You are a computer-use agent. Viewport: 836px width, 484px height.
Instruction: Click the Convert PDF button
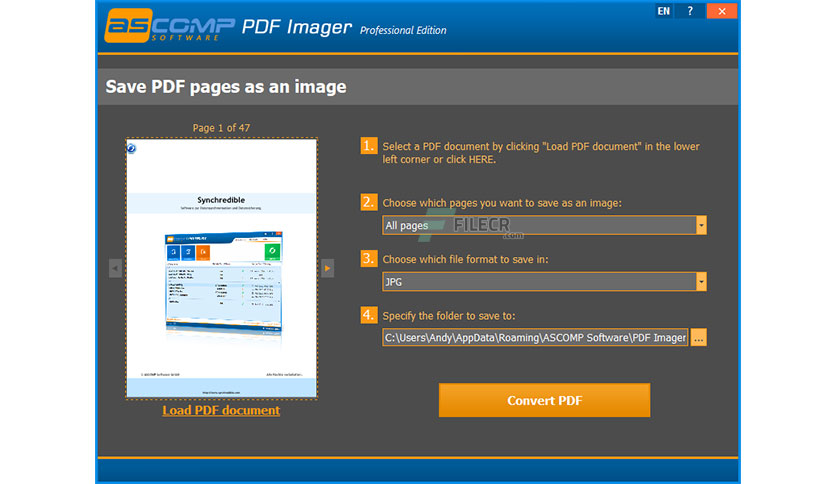click(544, 400)
